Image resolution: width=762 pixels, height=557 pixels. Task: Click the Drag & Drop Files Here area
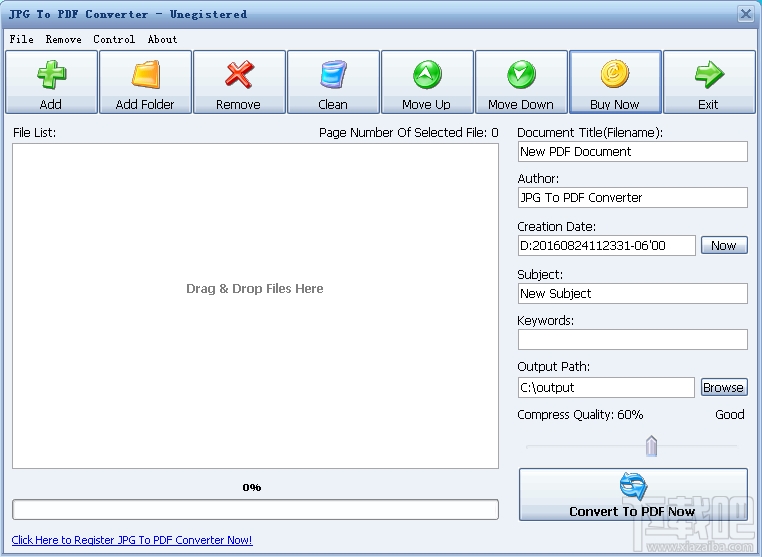255,306
